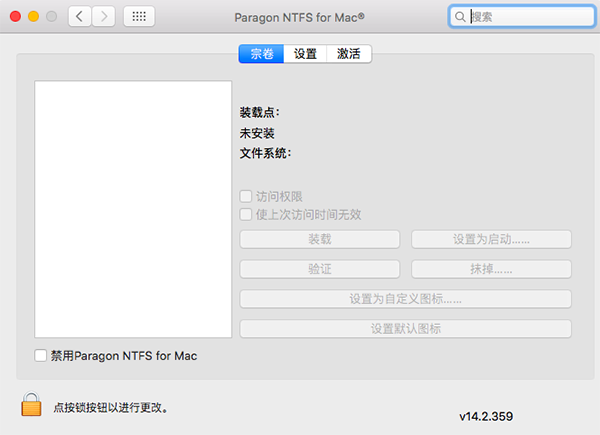Click the 点按锁按钮以进行更改 text
The height and width of the screenshot is (435, 600).
110,408
